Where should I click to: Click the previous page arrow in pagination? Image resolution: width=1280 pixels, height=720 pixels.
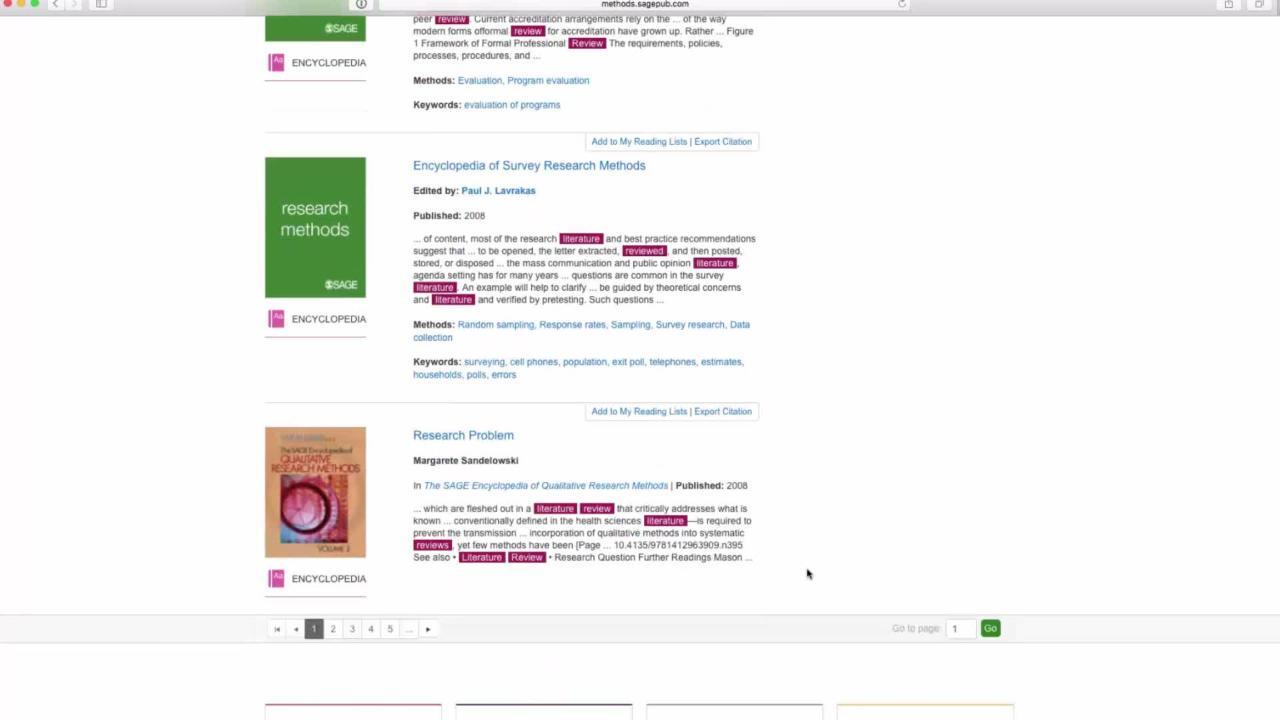295,628
